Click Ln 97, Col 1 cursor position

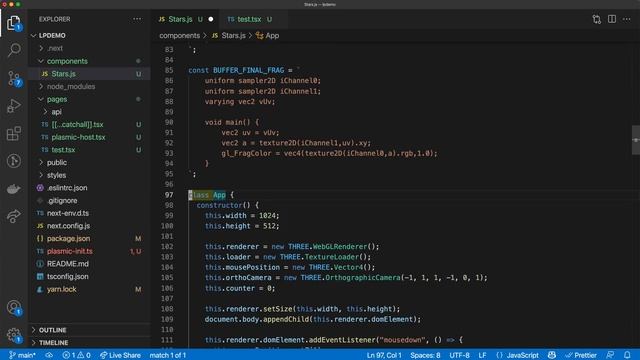pos(384,355)
